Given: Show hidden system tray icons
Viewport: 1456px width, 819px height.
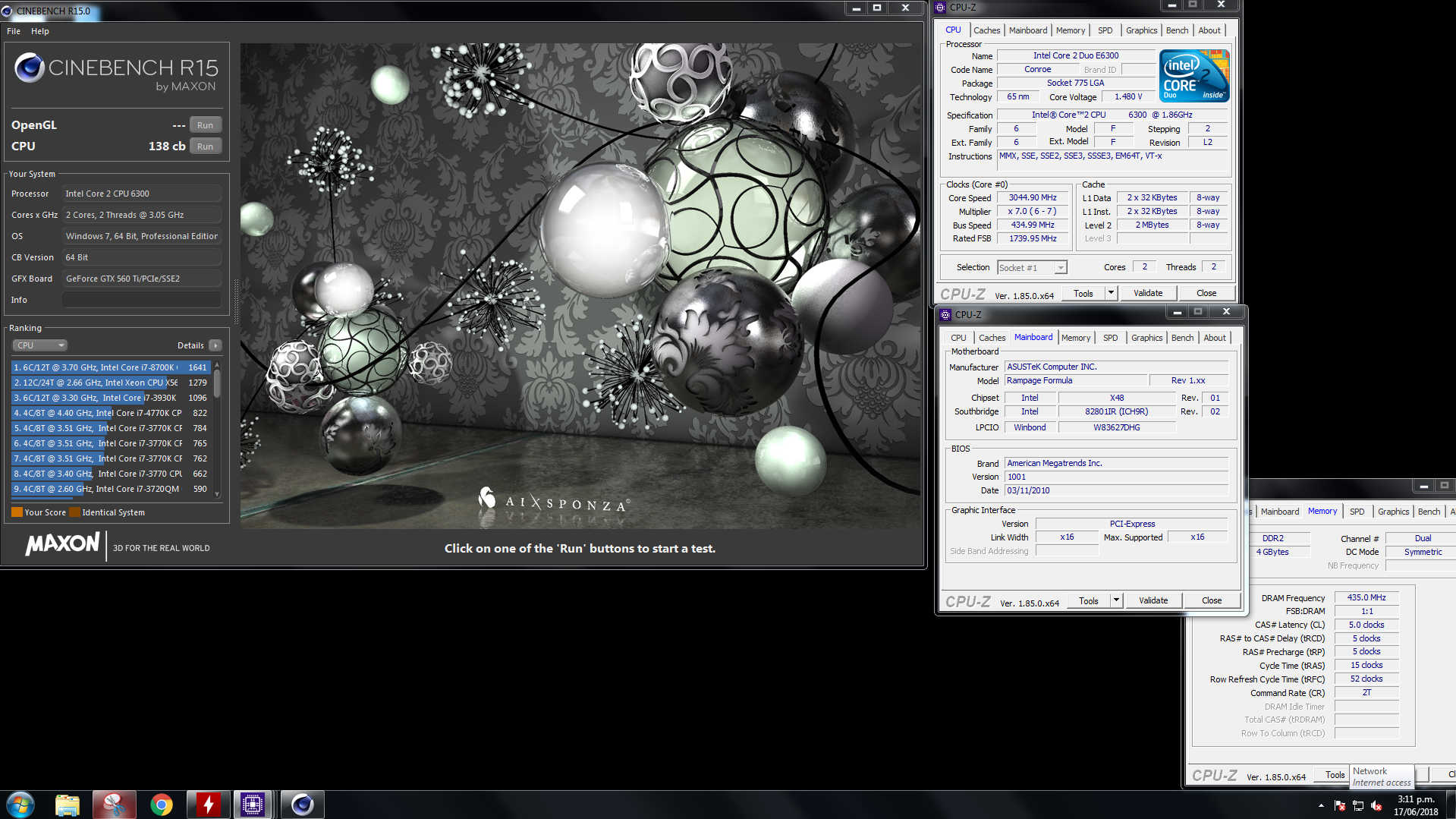Looking at the screenshot, I should click(1321, 805).
